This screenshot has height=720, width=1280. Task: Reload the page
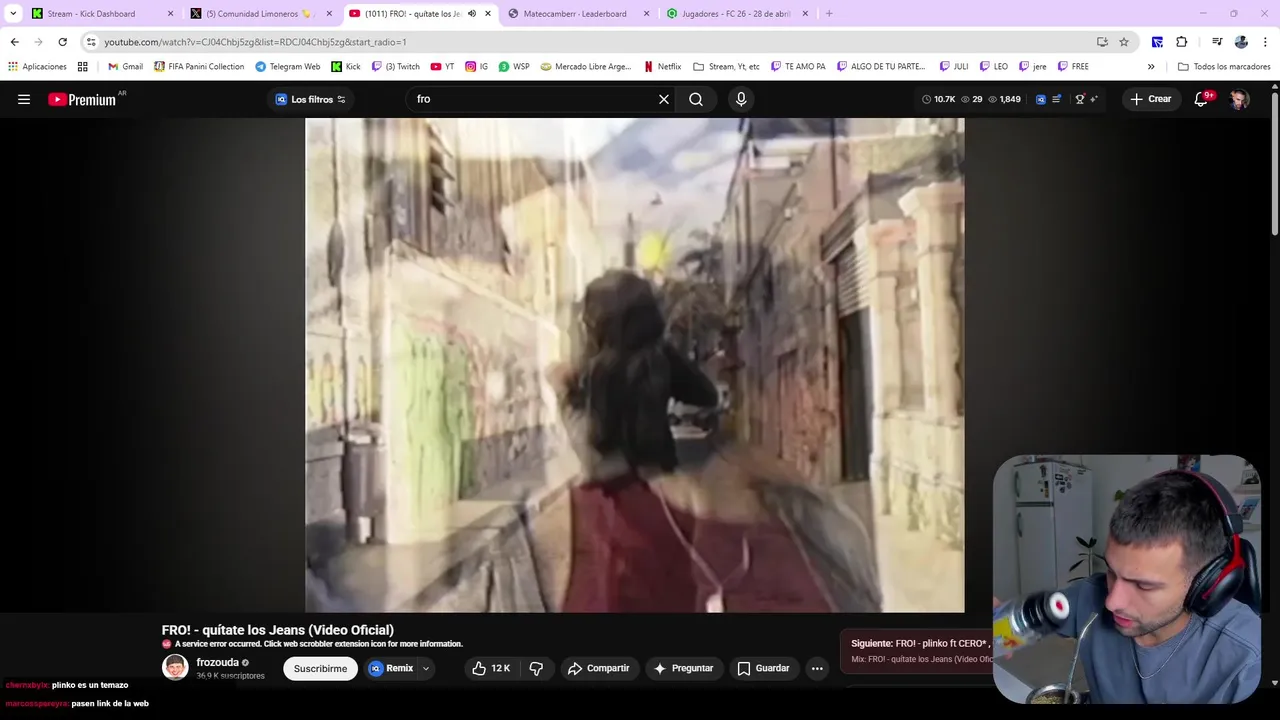(x=62, y=42)
